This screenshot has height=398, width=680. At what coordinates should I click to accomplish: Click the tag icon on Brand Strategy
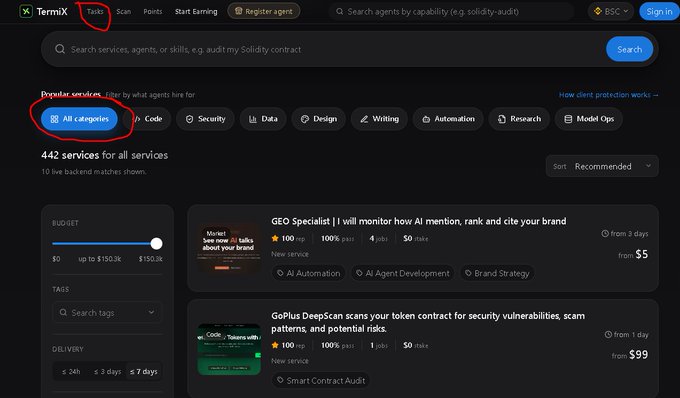click(x=468, y=273)
